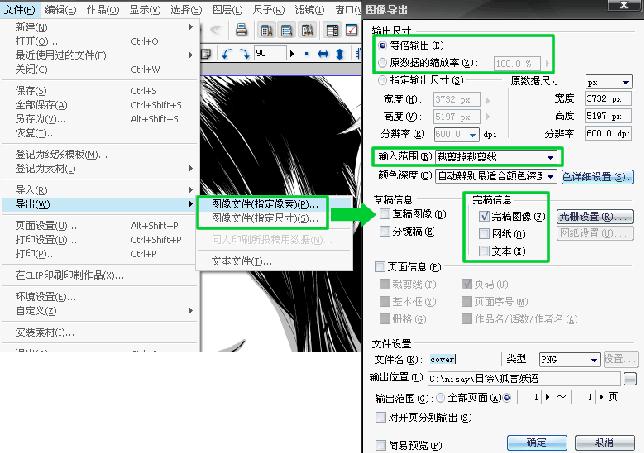Uncheck the 完稿图像 checkbox
Screen dimensions: 644x453
click(484, 216)
